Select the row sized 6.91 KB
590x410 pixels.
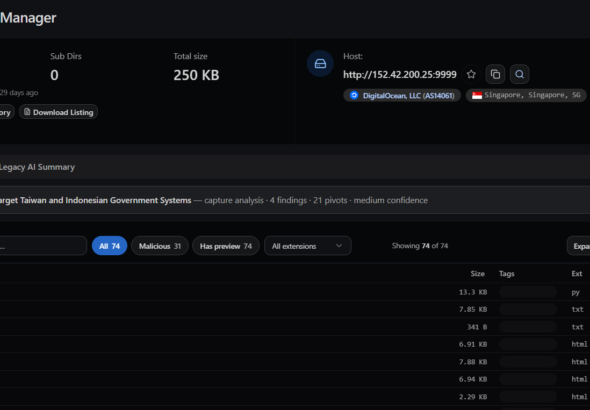pos(295,344)
